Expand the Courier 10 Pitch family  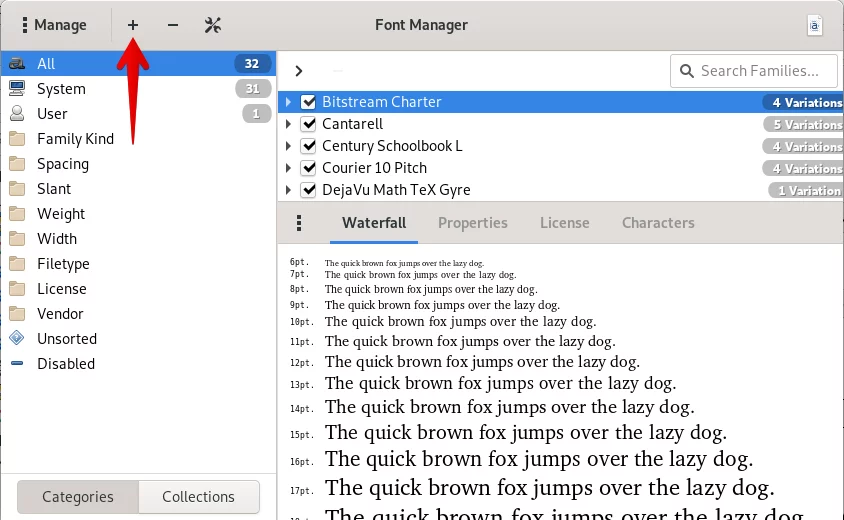click(289, 168)
